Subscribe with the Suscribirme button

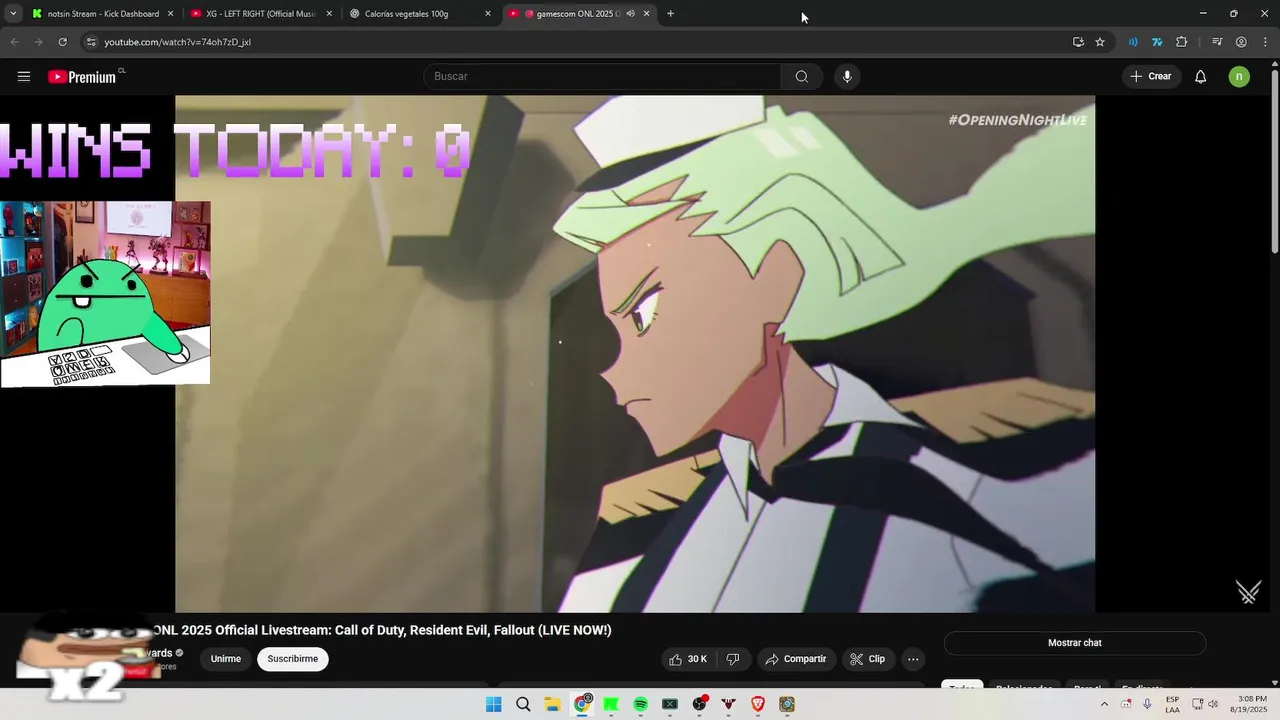pos(293,659)
